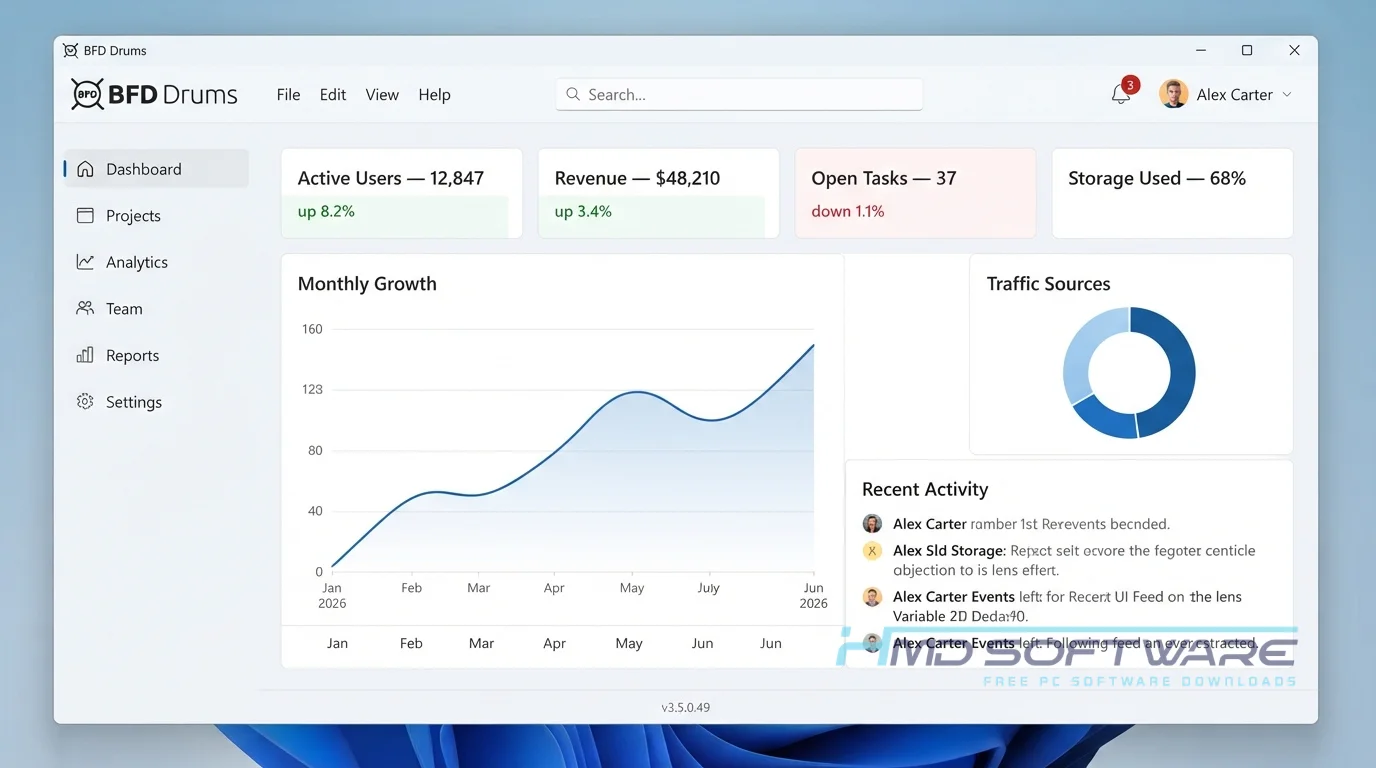
Task: Click the 'up 8.2%' change value
Action: 326,211
